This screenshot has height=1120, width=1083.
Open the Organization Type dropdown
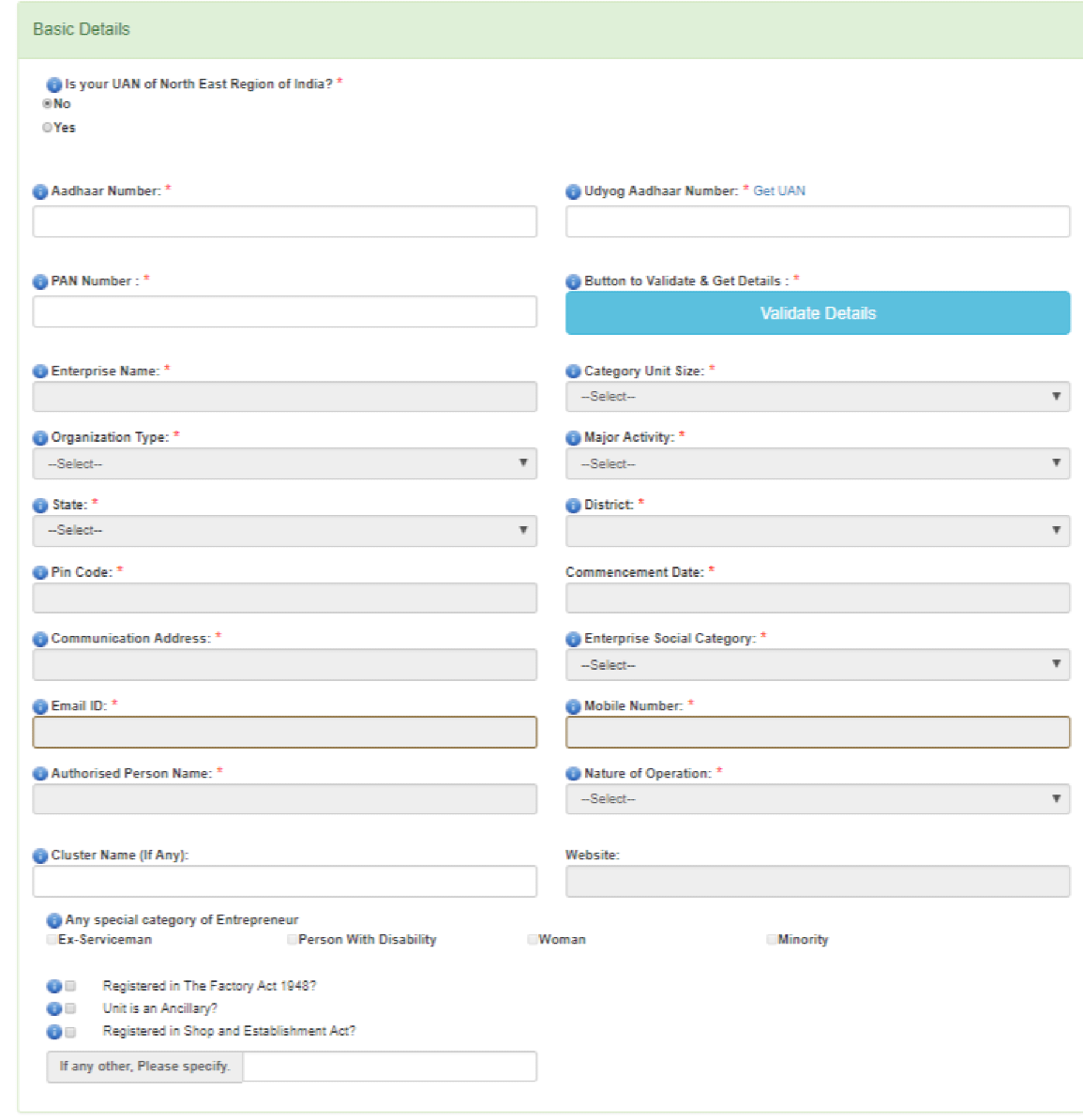[284, 463]
